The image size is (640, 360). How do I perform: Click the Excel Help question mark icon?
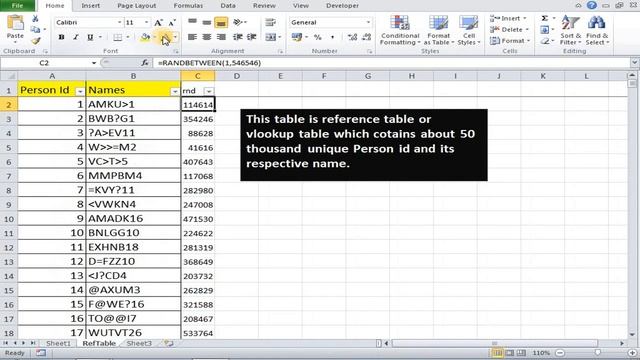pyautogui.click(x=591, y=5)
